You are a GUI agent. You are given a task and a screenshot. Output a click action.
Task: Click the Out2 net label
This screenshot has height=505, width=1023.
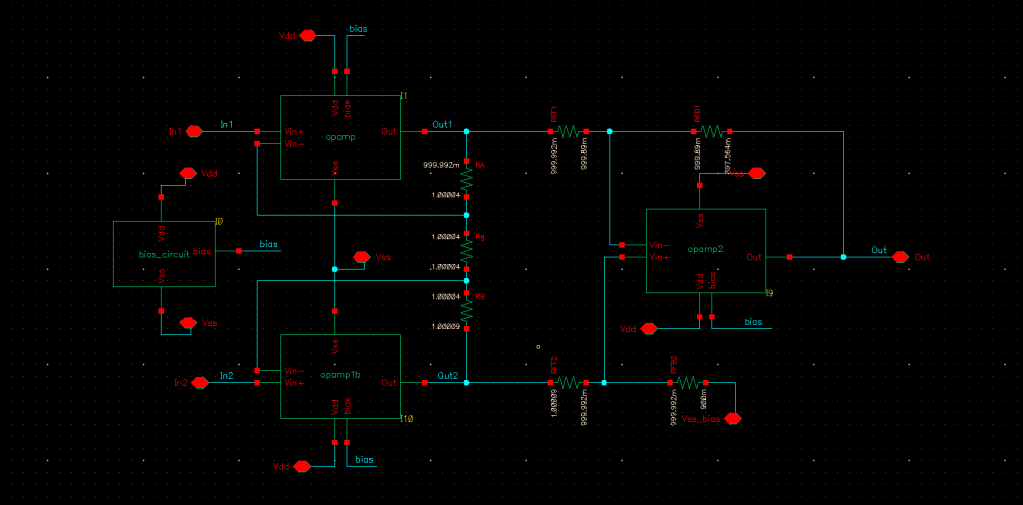pos(448,376)
